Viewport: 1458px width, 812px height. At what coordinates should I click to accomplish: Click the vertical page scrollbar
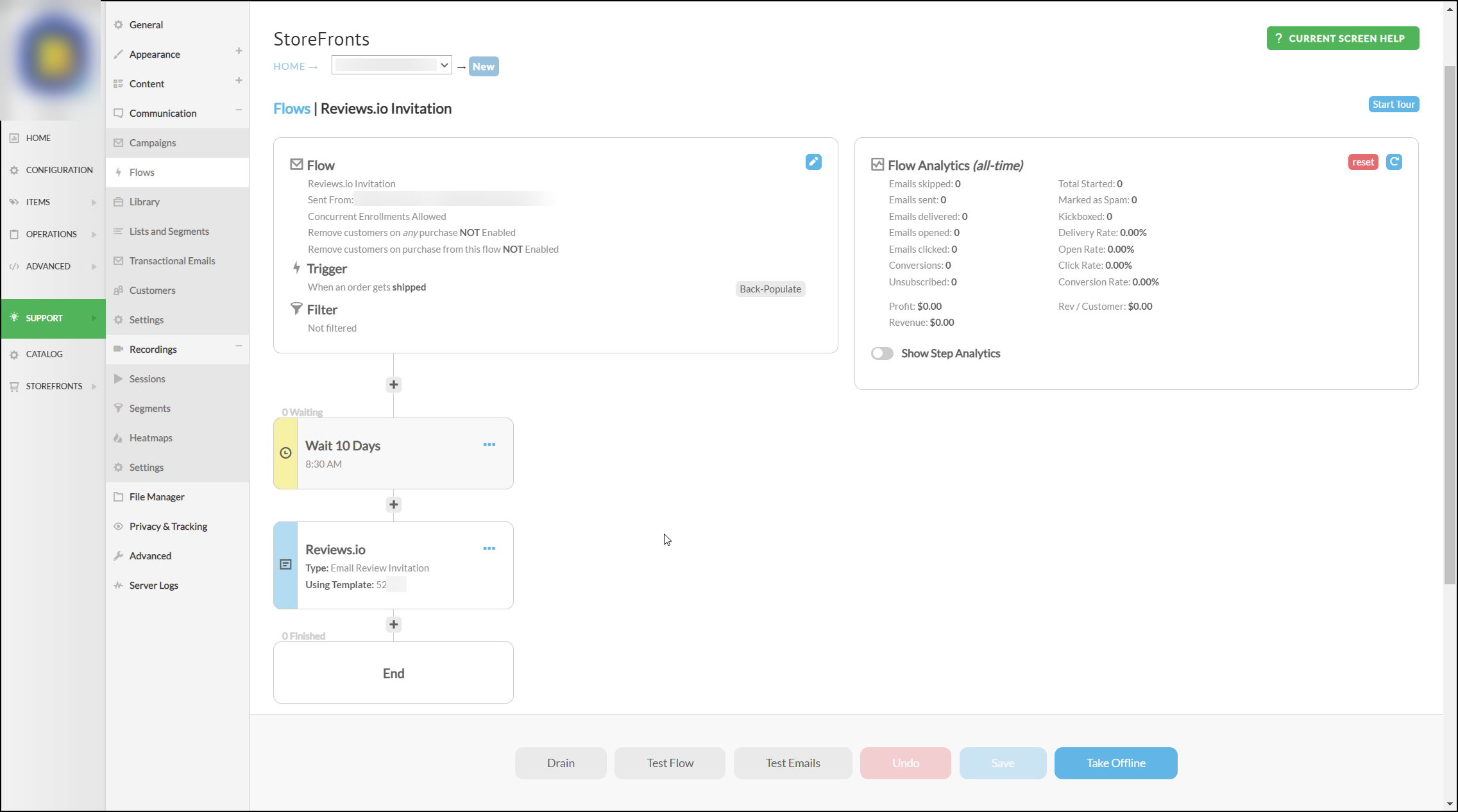tap(1450, 324)
